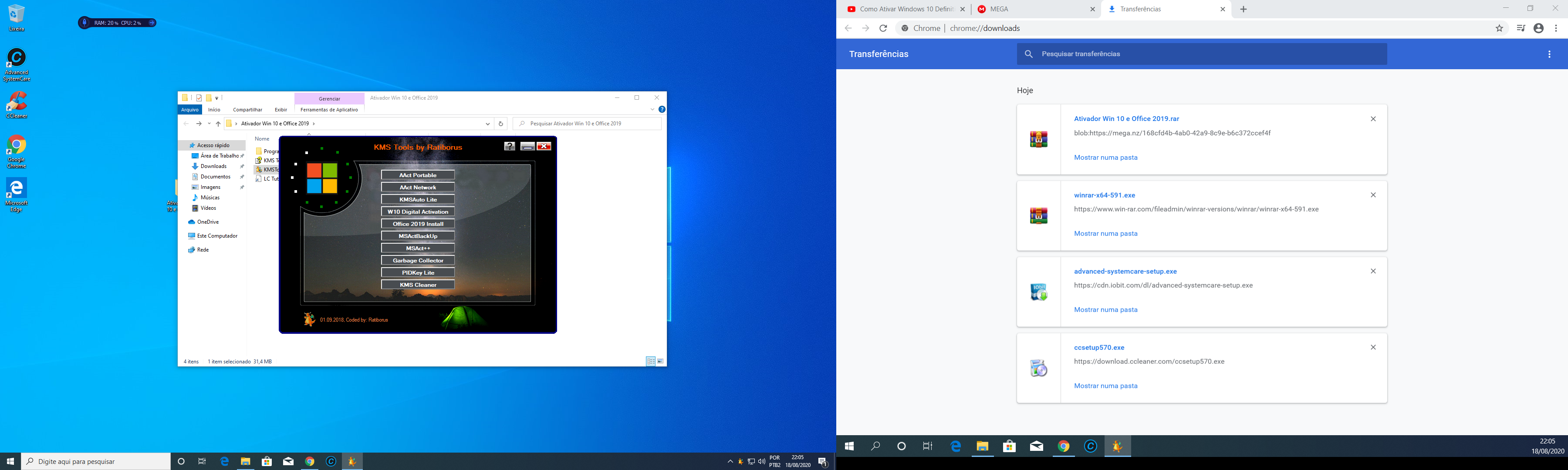Viewport: 1568px width, 470px height.
Task: Go up one folder level in File Explorer
Action: [218, 124]
